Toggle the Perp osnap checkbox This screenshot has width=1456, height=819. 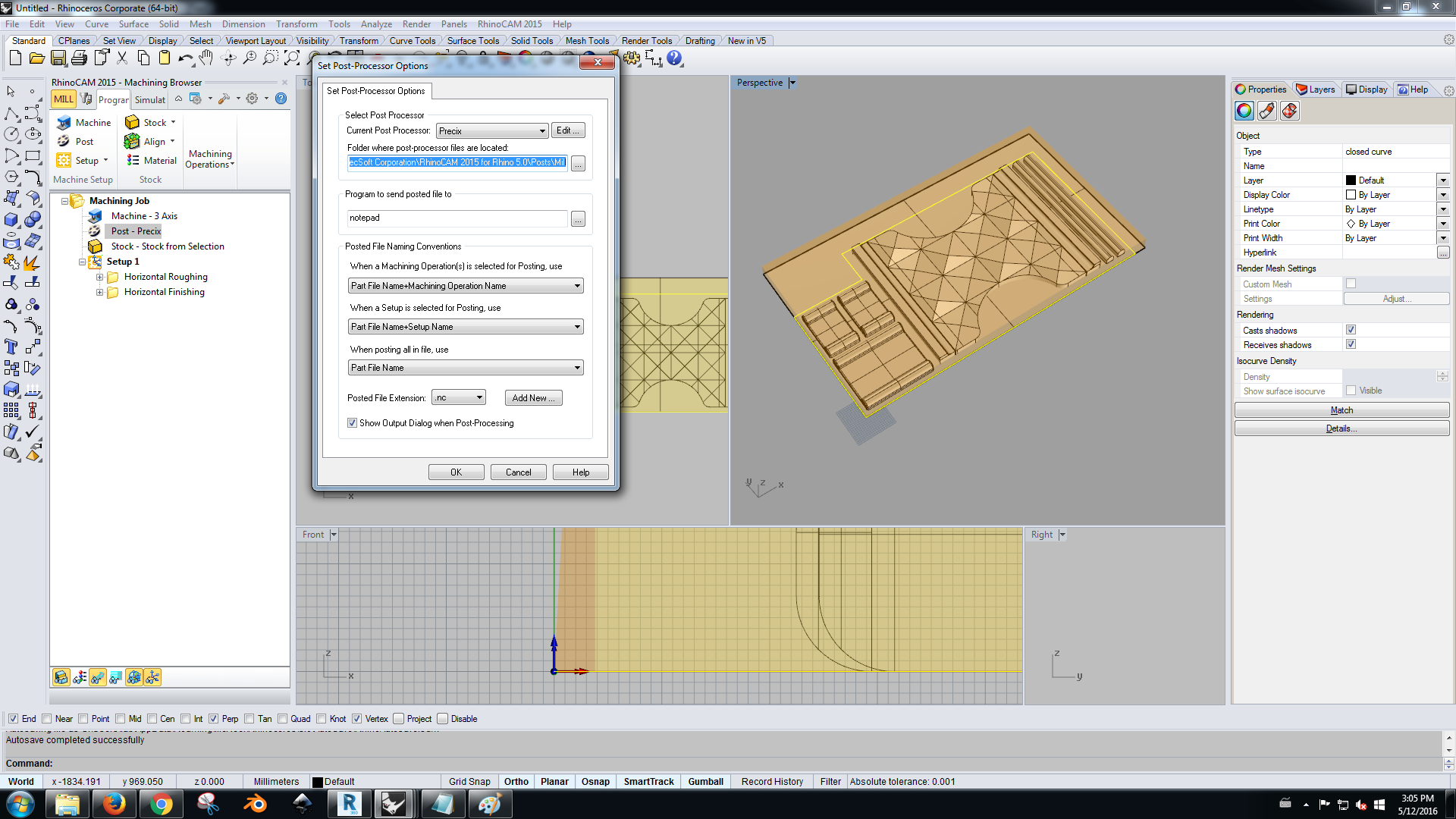point(214,719)
